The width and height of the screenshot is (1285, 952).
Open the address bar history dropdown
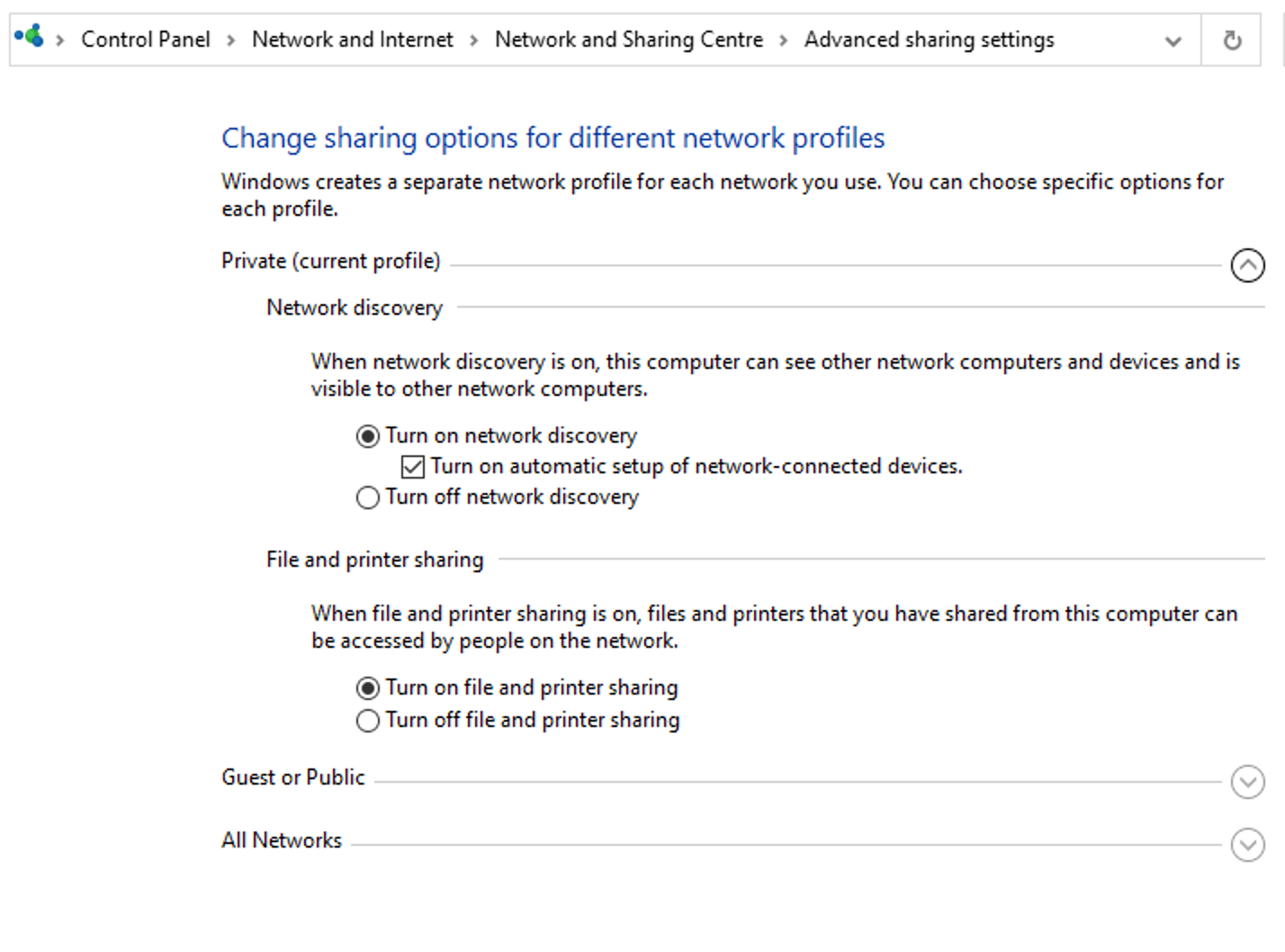(x=1173, y=40)
